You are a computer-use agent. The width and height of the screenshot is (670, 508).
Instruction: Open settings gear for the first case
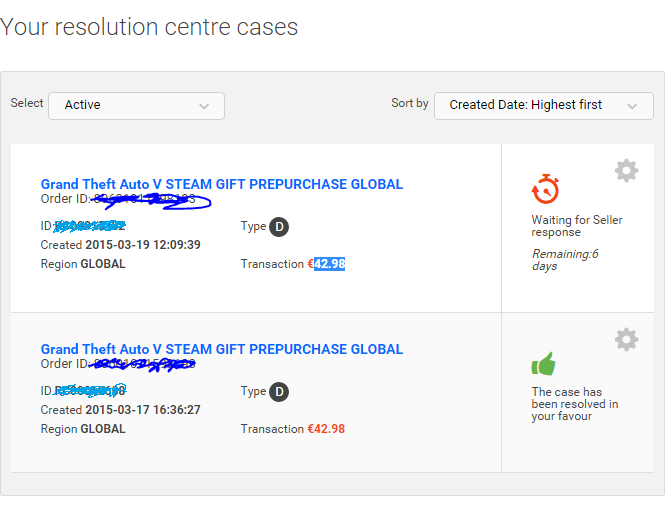click(x=626, y=171)
